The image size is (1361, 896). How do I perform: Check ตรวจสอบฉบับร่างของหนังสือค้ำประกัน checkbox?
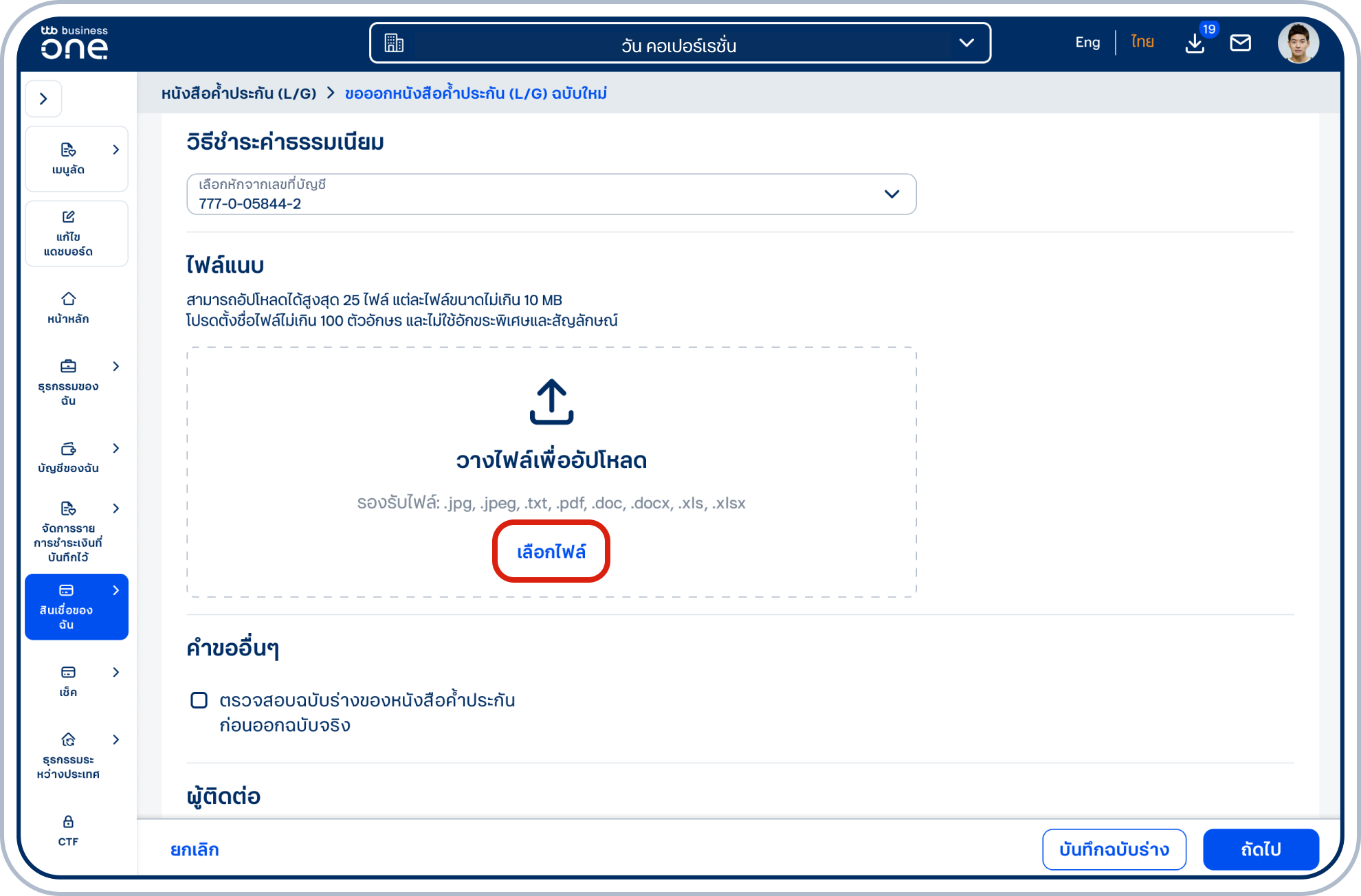[199, 700]
